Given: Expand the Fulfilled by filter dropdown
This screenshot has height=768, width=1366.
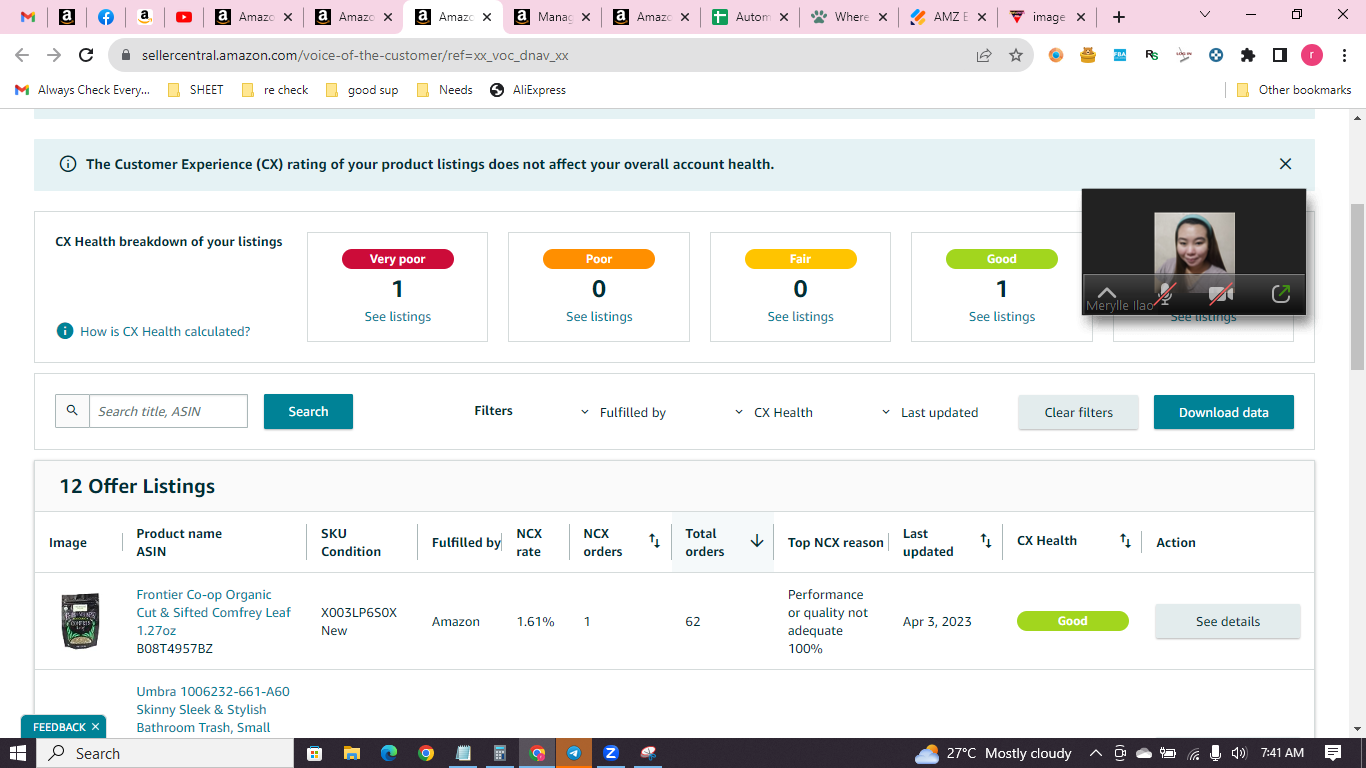Looking at the screenshot, I should click(623, 412).
